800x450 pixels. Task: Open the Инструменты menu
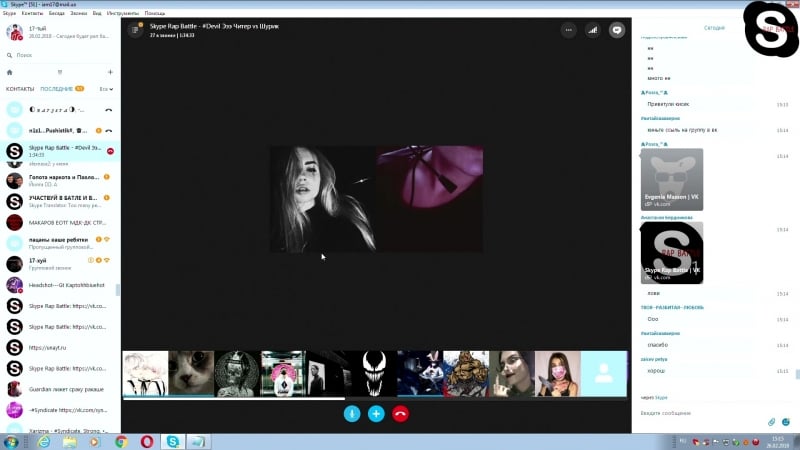[122, 13]
